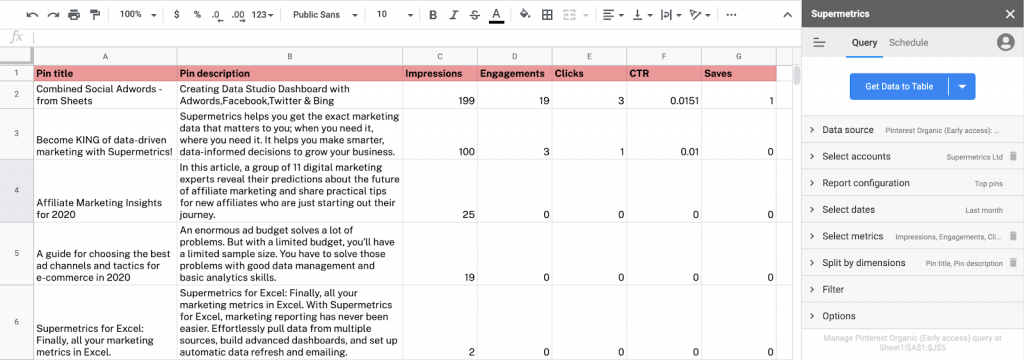
Task: Open the zoom level dropdown
Action: coord(138,14)
